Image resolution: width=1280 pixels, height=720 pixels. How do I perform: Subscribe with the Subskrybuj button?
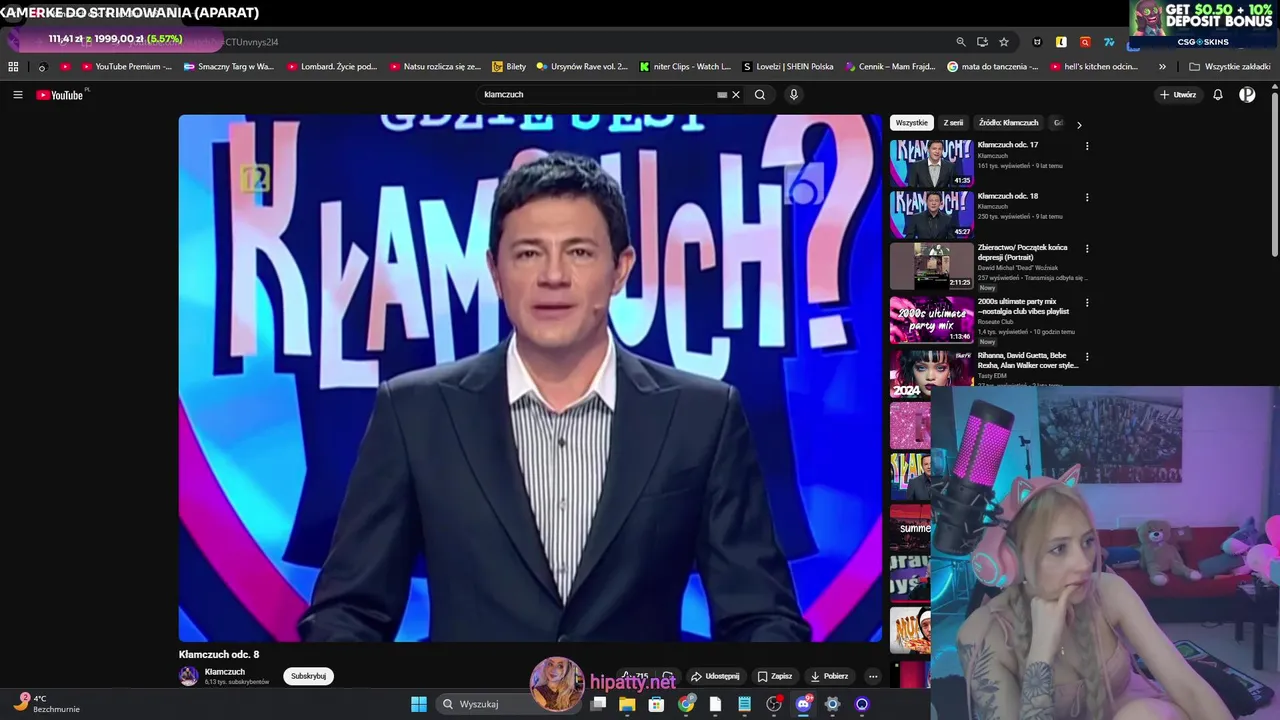click(x=308, y=676)
